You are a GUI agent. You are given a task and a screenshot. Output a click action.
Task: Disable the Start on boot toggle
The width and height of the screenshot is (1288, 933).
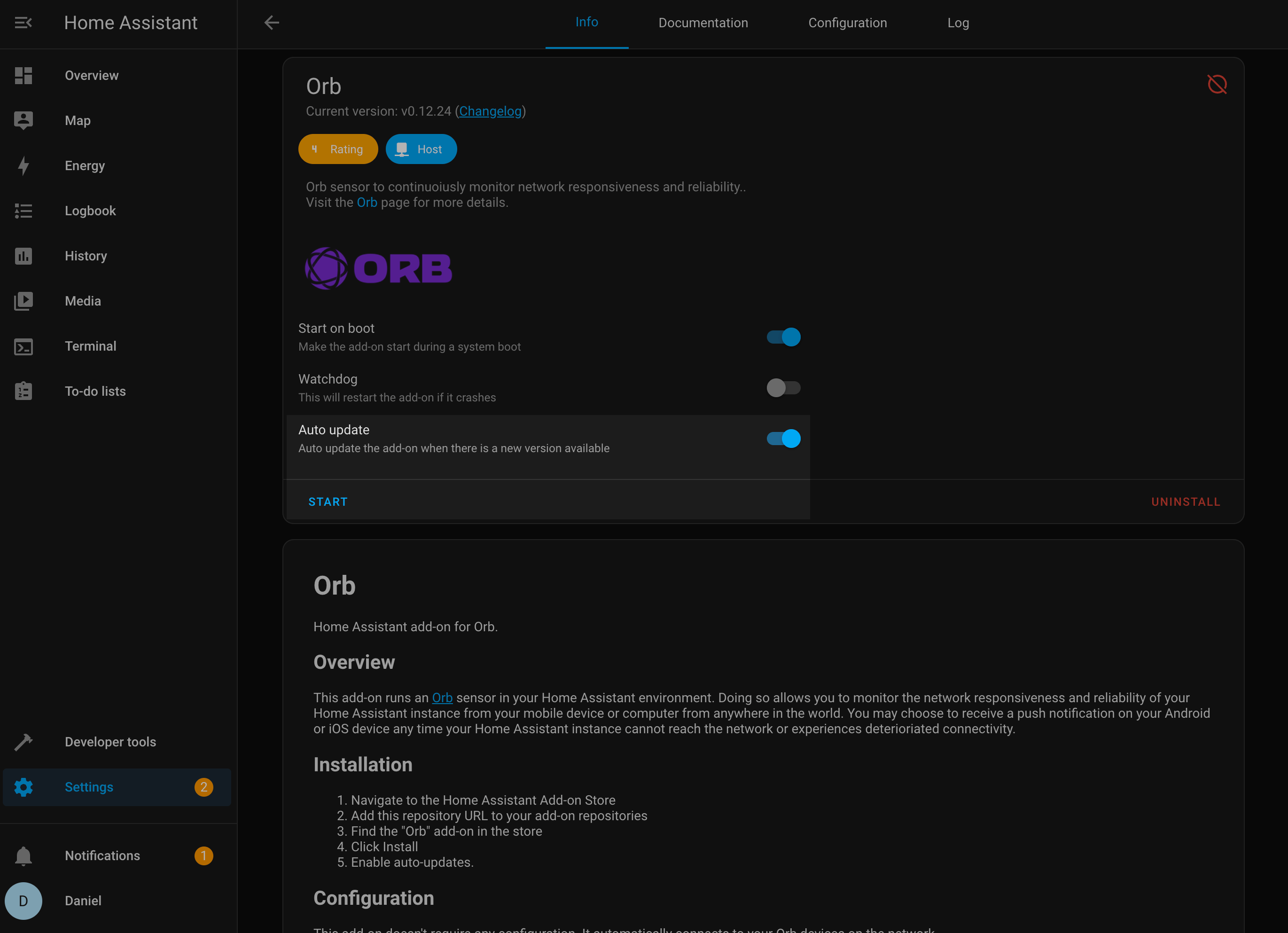click(x=784, y=337)
